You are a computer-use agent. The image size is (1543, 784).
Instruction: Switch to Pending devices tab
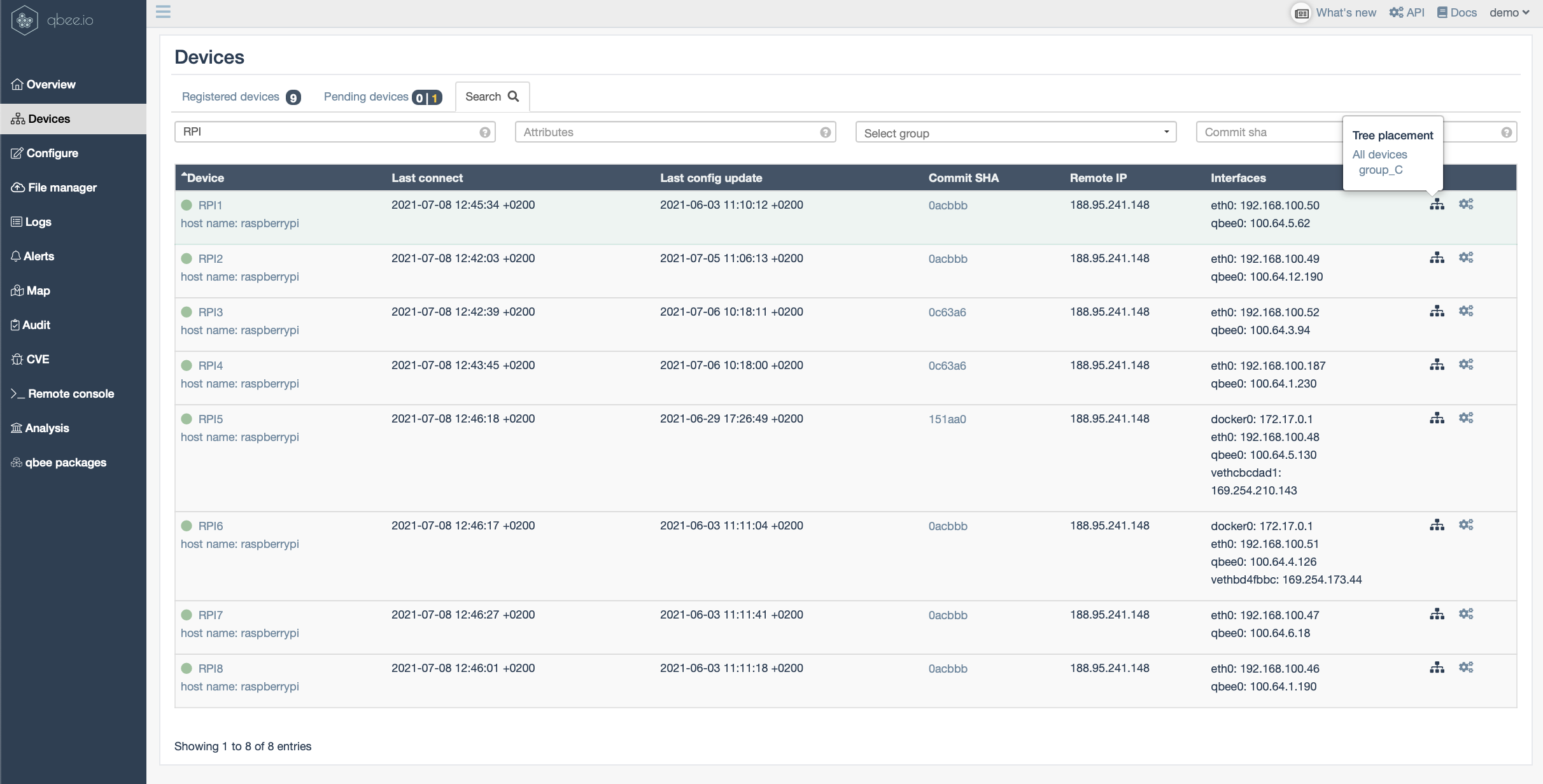point(382,96)
